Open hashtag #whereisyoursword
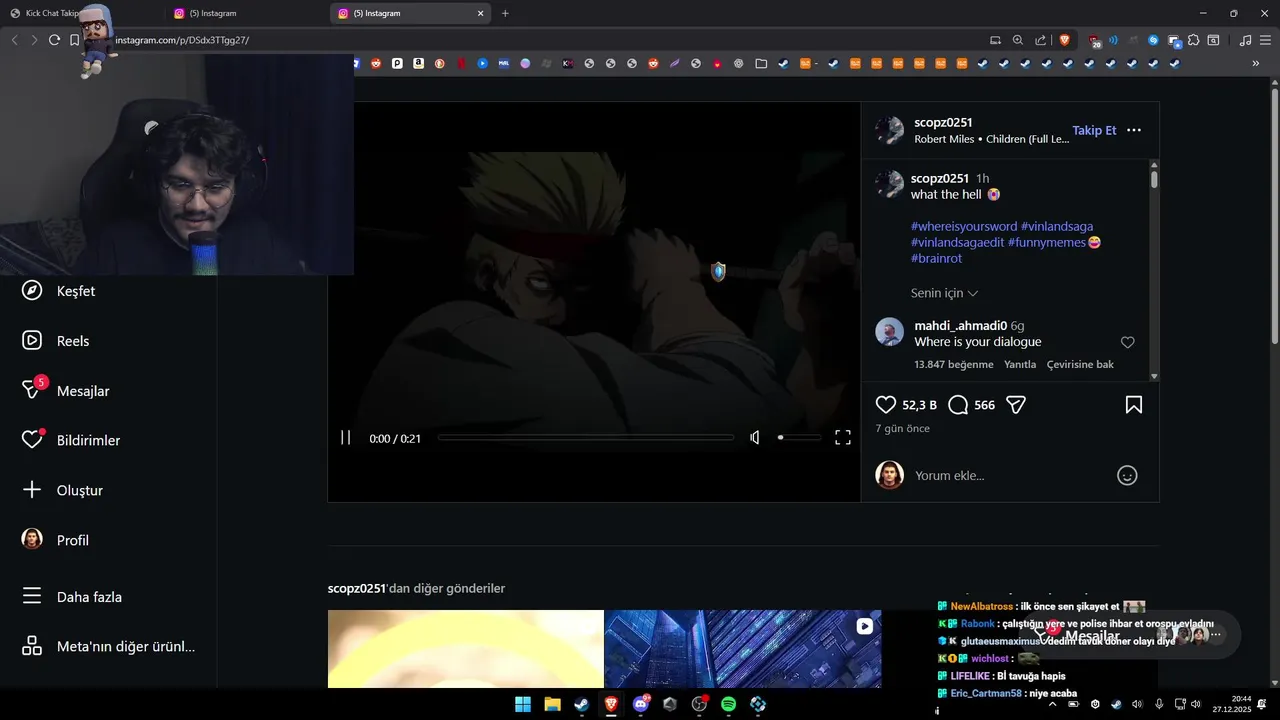The height and width of the screenshot is (720, 1280). pos(964,226)
